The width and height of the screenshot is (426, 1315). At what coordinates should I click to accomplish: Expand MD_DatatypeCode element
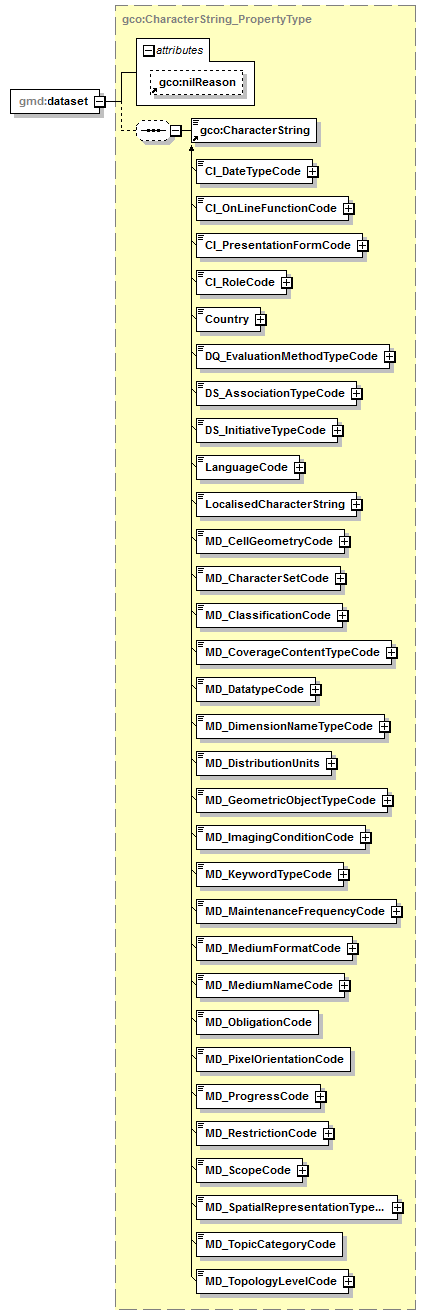[315, 689]
